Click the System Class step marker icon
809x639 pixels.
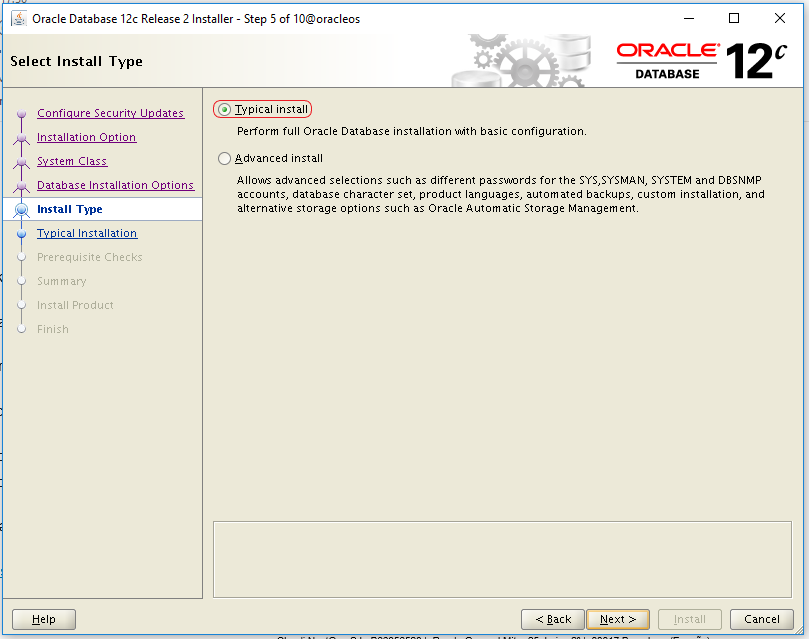click(22, 162)
